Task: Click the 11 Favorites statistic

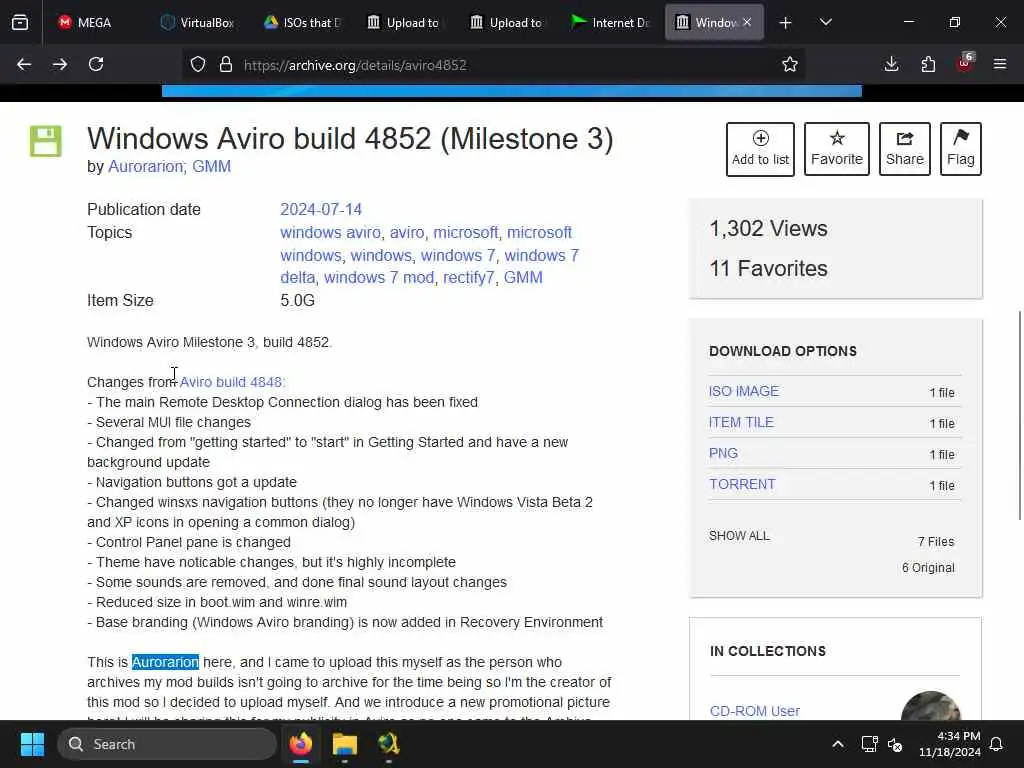Action: click(769, 268)
